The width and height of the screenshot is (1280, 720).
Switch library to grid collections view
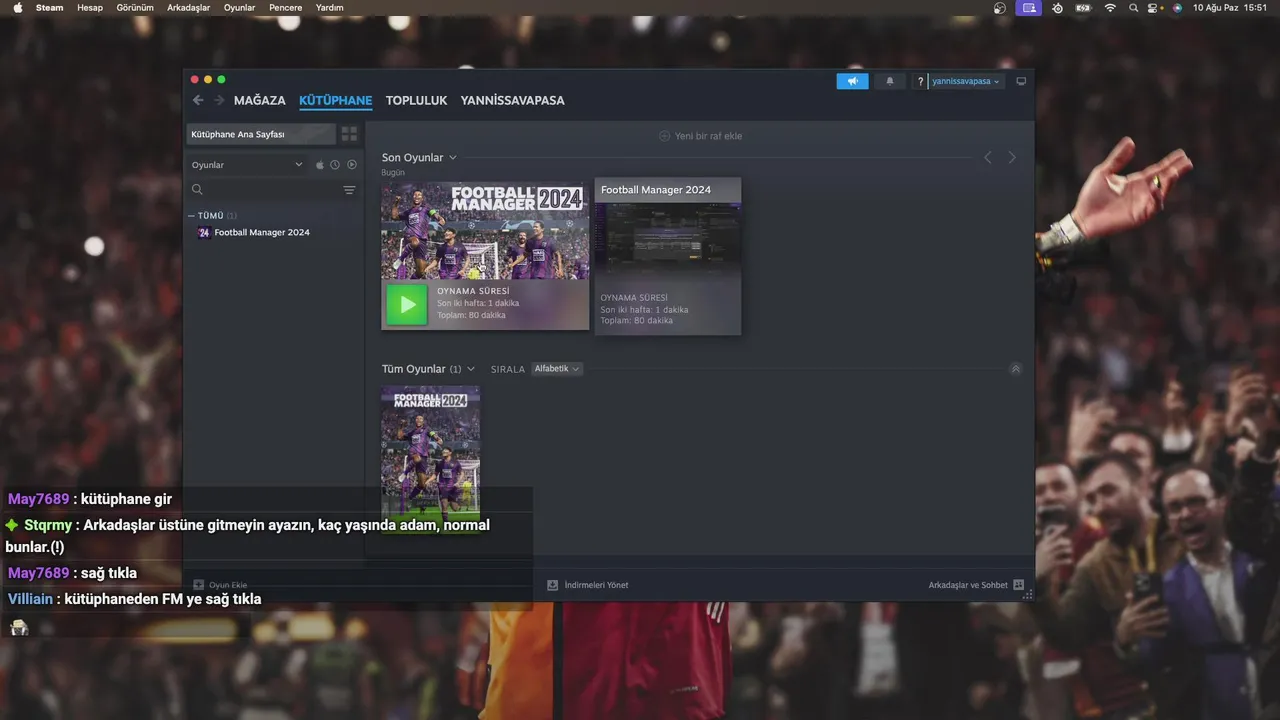[349, 134]
